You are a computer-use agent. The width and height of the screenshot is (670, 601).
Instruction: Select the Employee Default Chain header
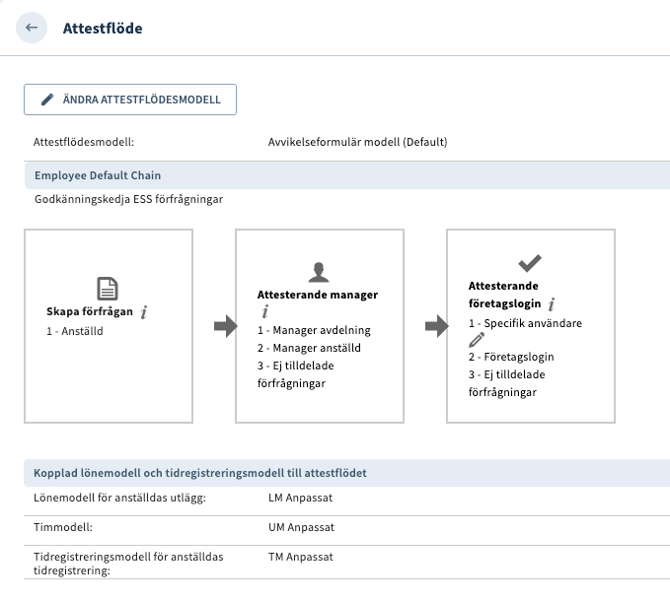(x=98, y=175)
